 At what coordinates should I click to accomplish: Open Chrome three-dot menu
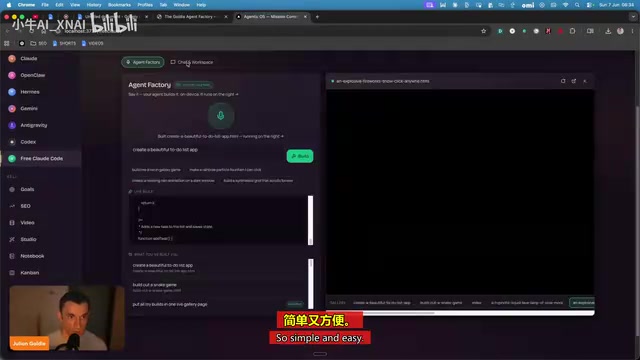(x=633, y=31)
